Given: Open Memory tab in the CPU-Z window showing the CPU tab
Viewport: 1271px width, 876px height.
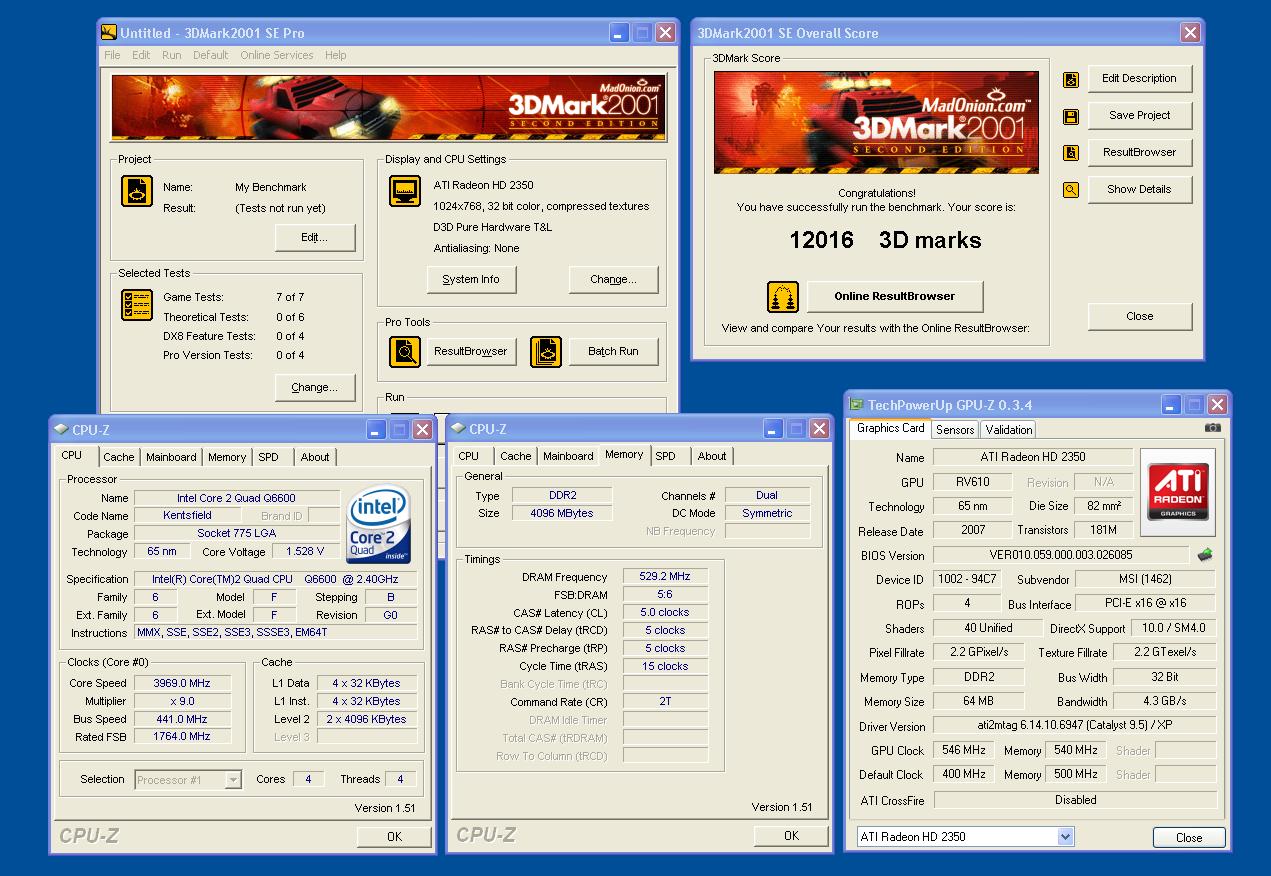Looking at the screenshot, I should [x=227, y=457].
